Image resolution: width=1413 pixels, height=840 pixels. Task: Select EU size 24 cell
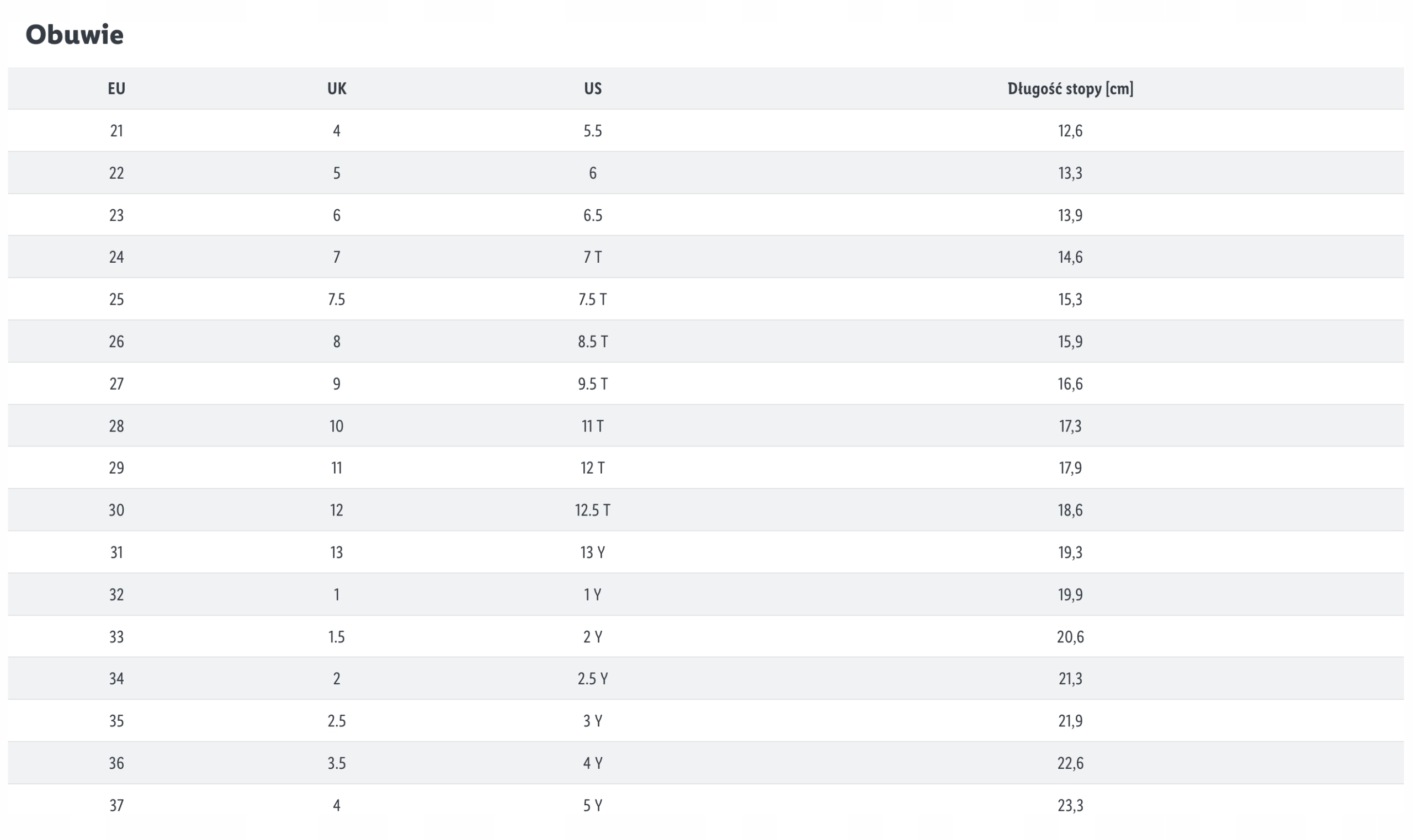pyautogui.click(x=116, y=258)
